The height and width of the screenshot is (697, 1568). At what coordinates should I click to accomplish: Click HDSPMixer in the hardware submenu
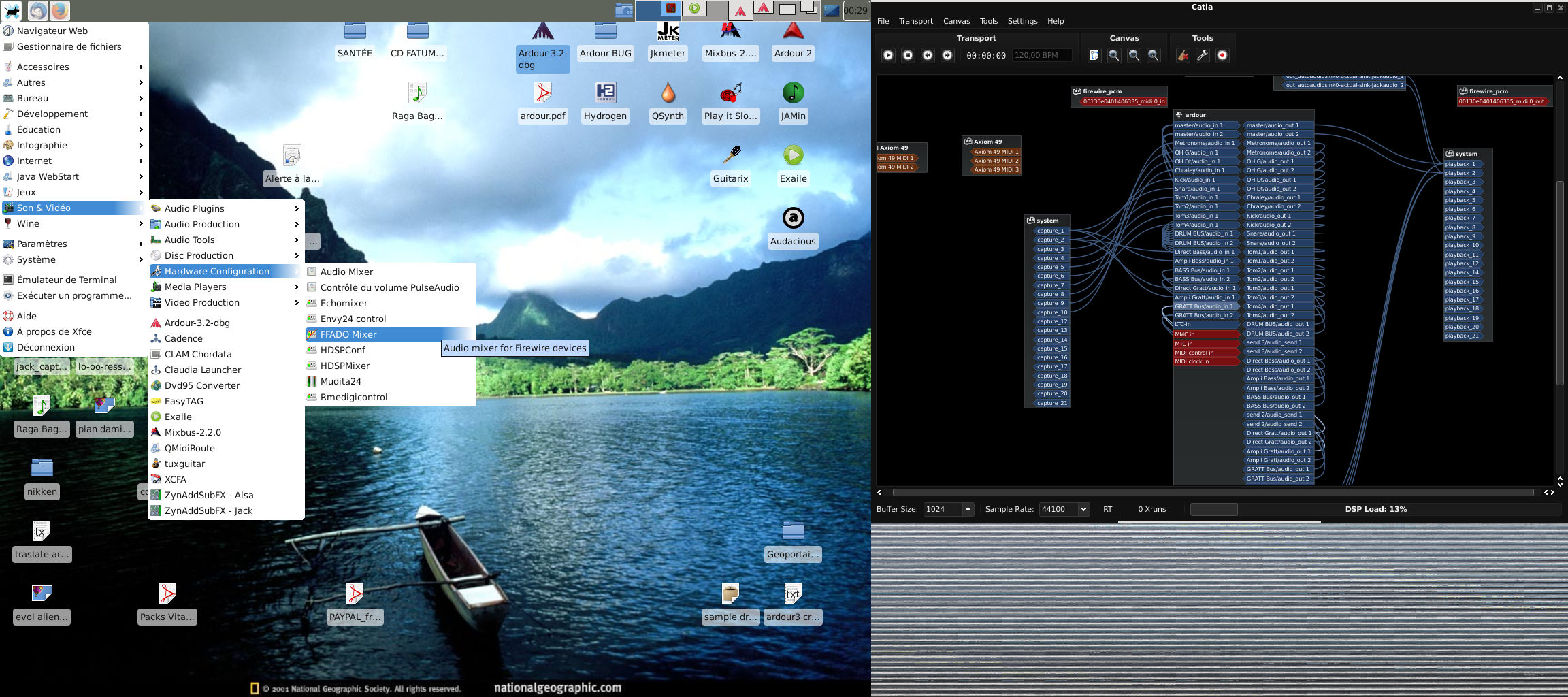pos(390,366)
